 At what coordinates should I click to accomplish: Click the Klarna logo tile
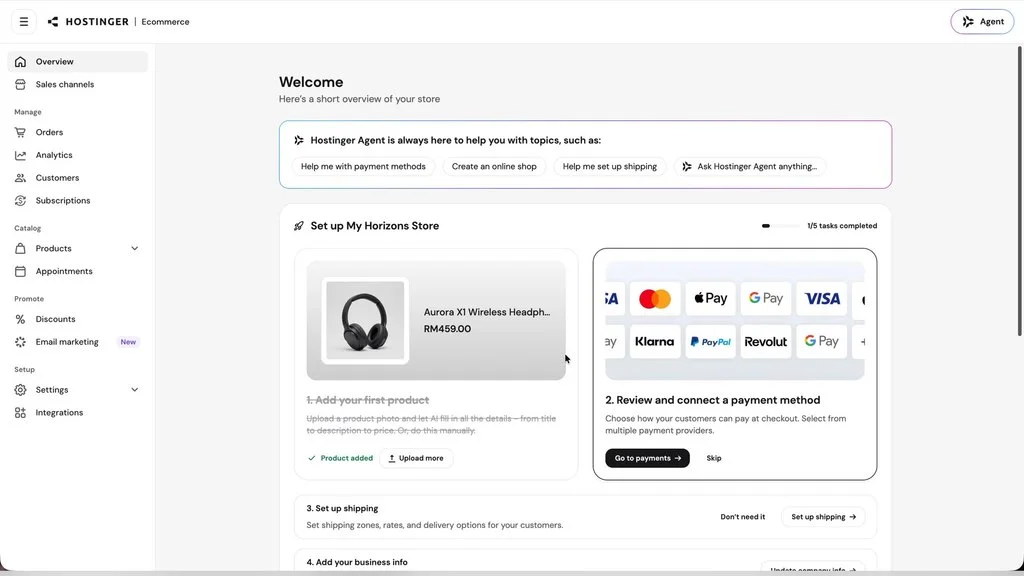(x=654, y=342)
